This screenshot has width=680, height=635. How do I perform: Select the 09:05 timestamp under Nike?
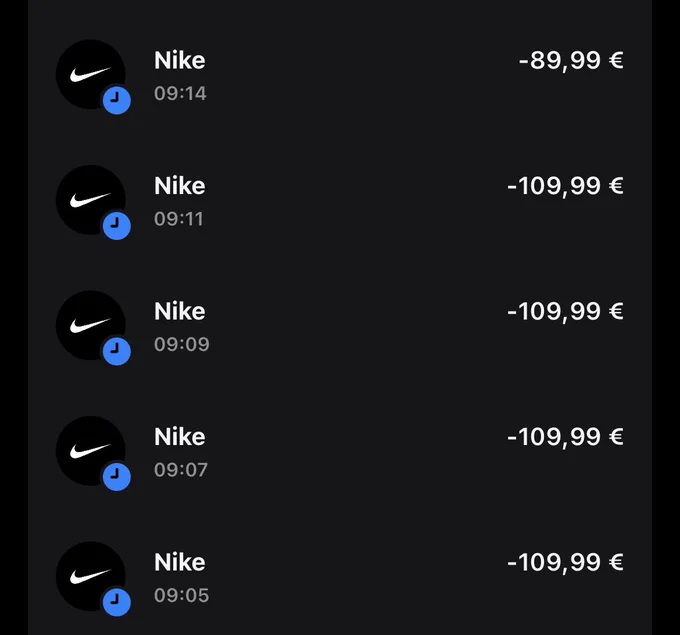[x=182, y=595]
